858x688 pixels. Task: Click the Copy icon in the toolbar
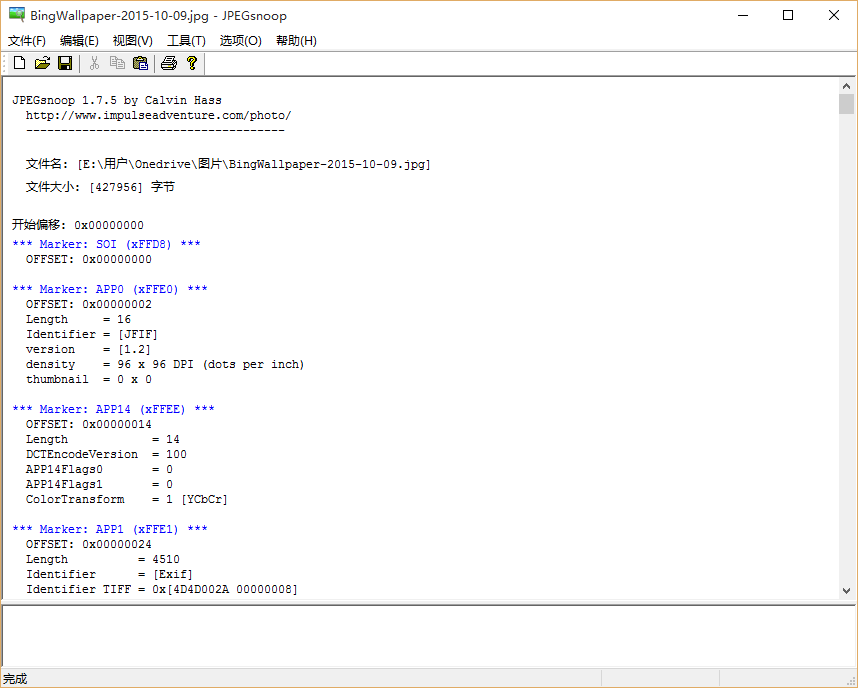[x=117, y=63]
